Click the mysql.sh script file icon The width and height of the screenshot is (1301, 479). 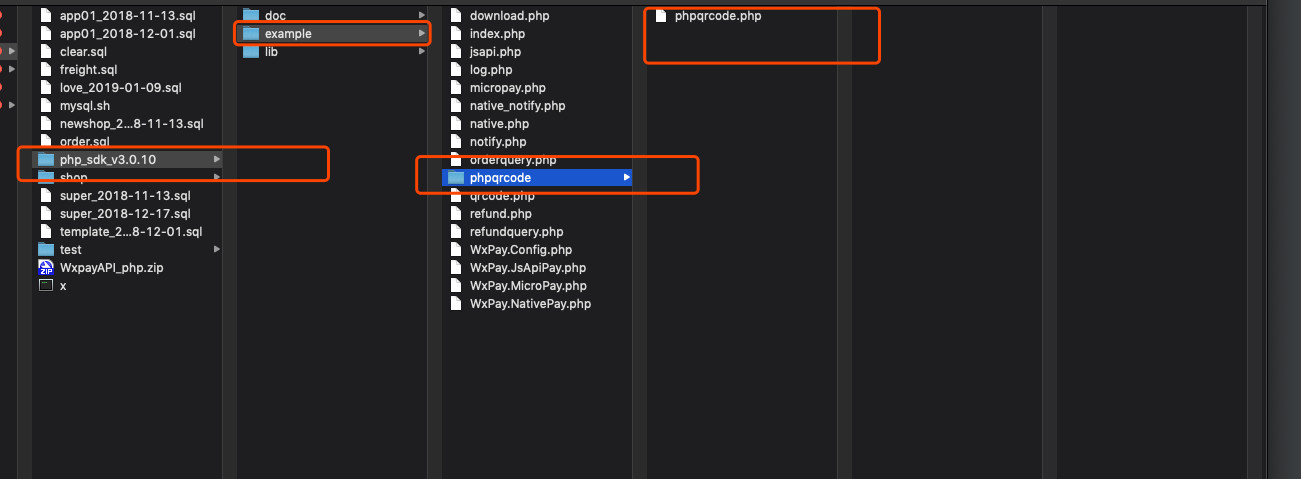46,105
